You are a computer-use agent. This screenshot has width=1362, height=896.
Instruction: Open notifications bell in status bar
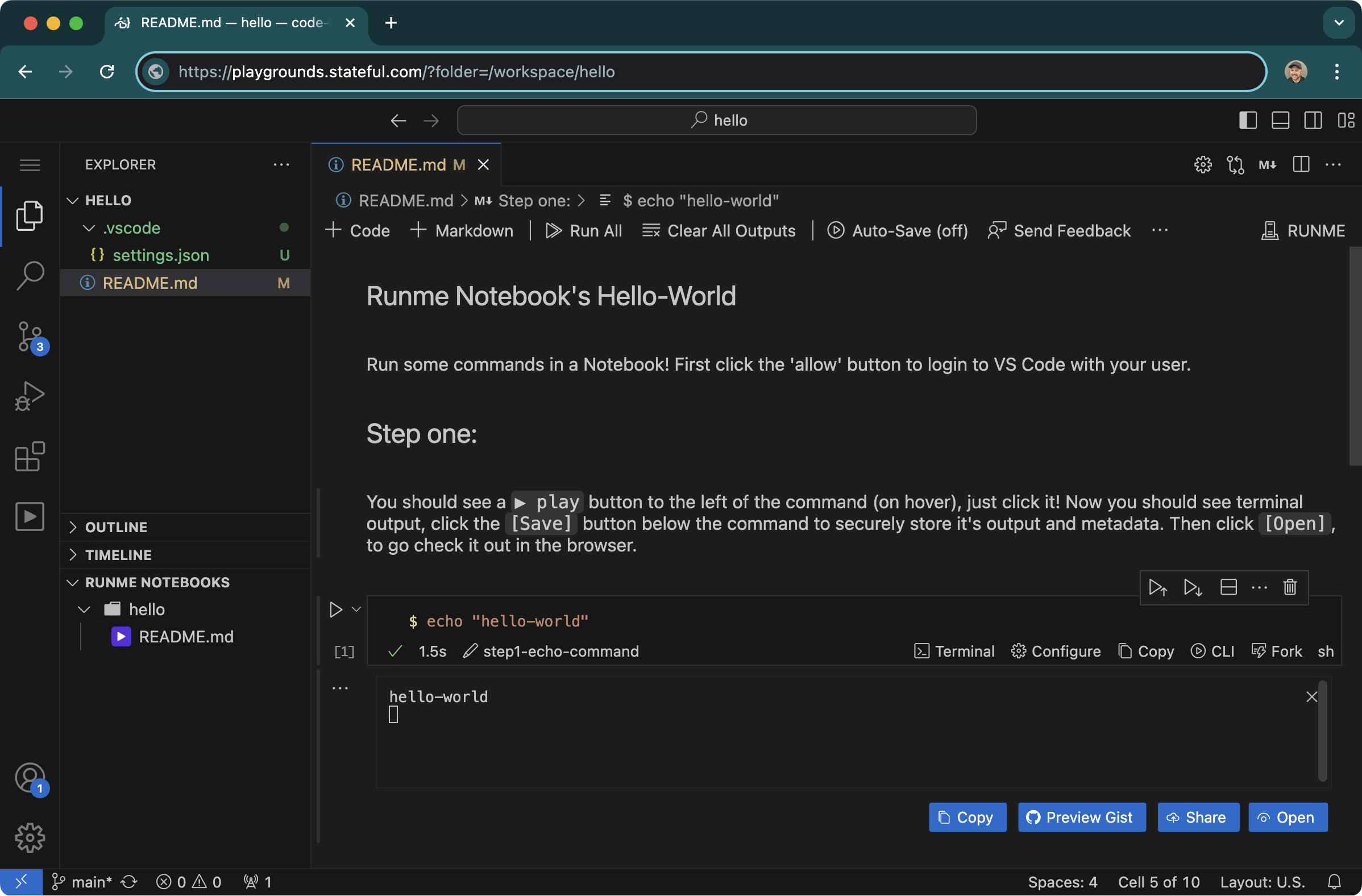1334,882
